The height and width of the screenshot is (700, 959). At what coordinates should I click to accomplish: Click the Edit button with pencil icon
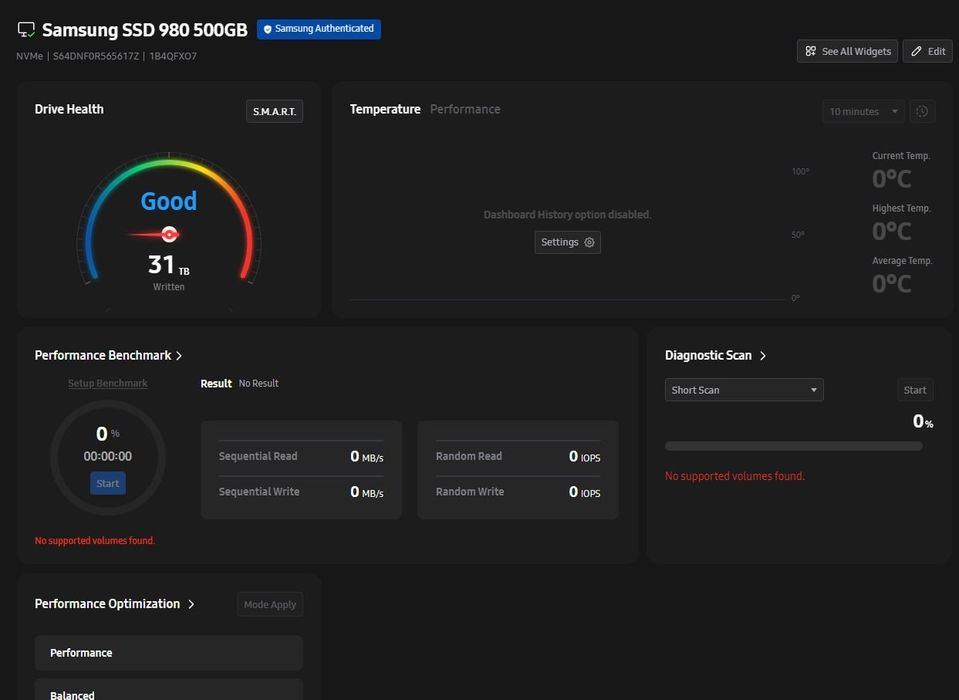coord(928,51)
